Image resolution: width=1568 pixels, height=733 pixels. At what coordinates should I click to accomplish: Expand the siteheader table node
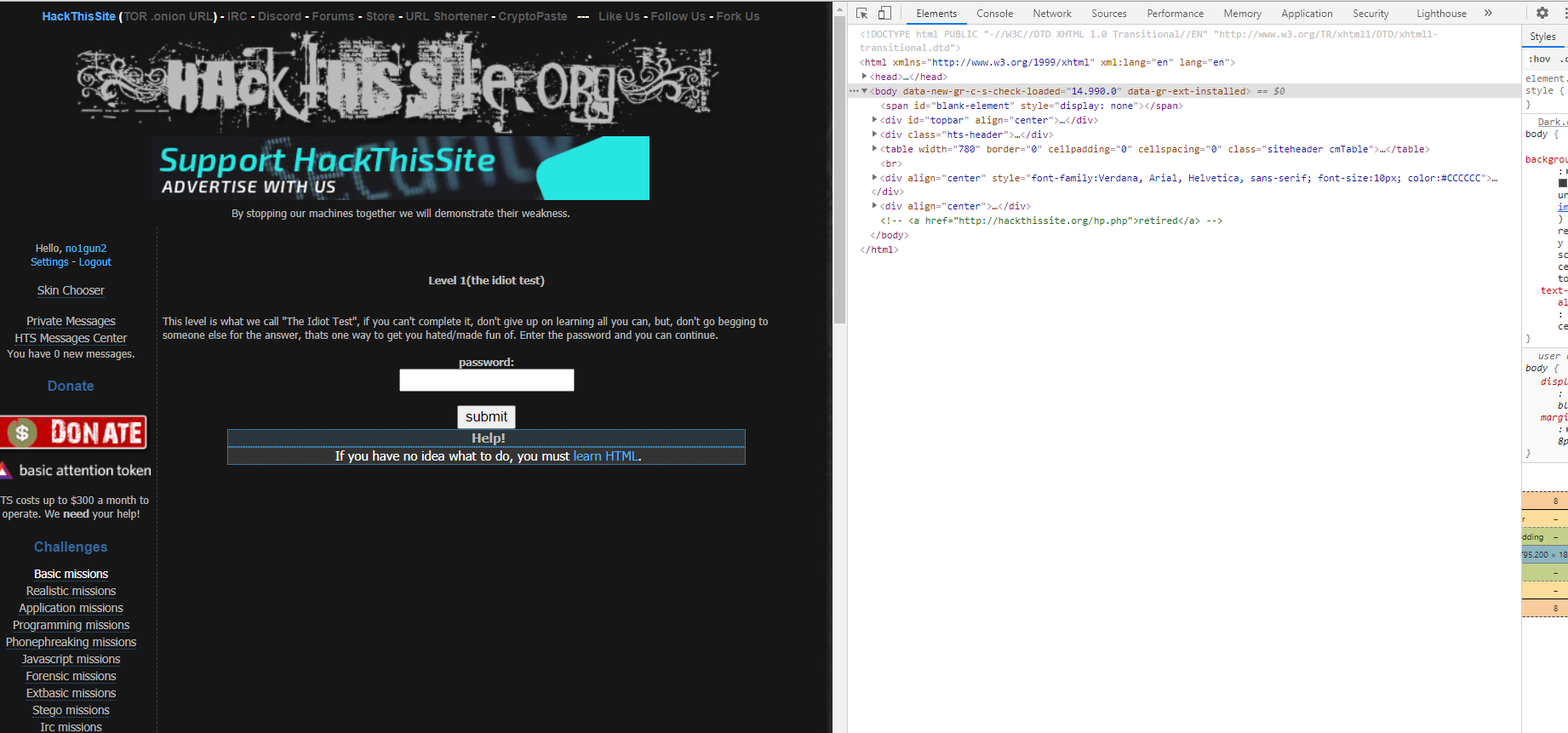click(x=875, y=149)
